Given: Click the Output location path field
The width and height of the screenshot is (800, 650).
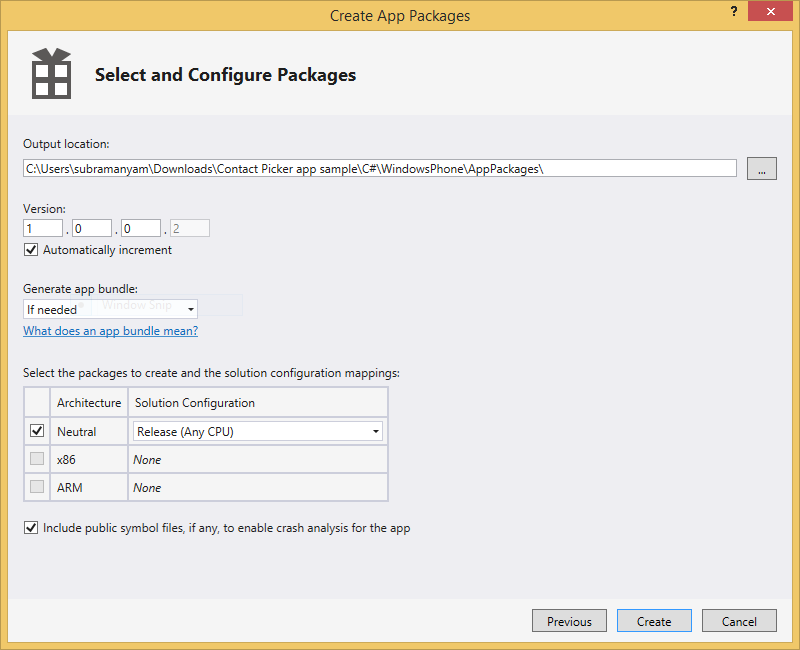Looking at the screenshot, I should (380, 168).
